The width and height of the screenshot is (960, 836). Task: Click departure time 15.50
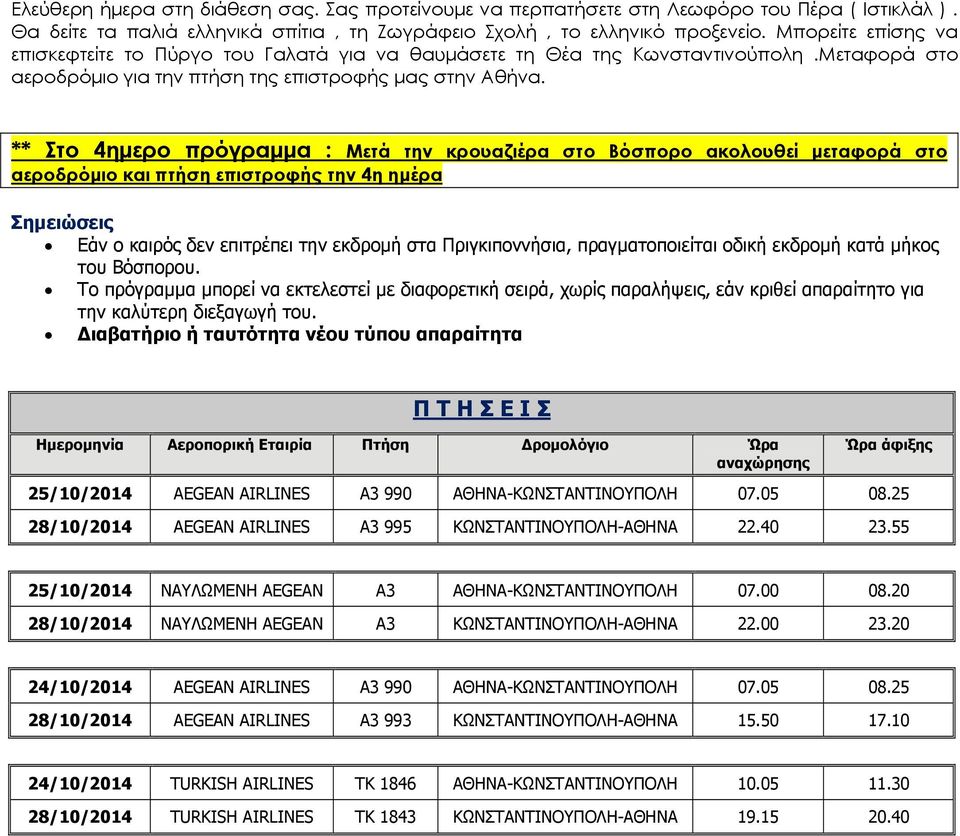tap(758, 720)
